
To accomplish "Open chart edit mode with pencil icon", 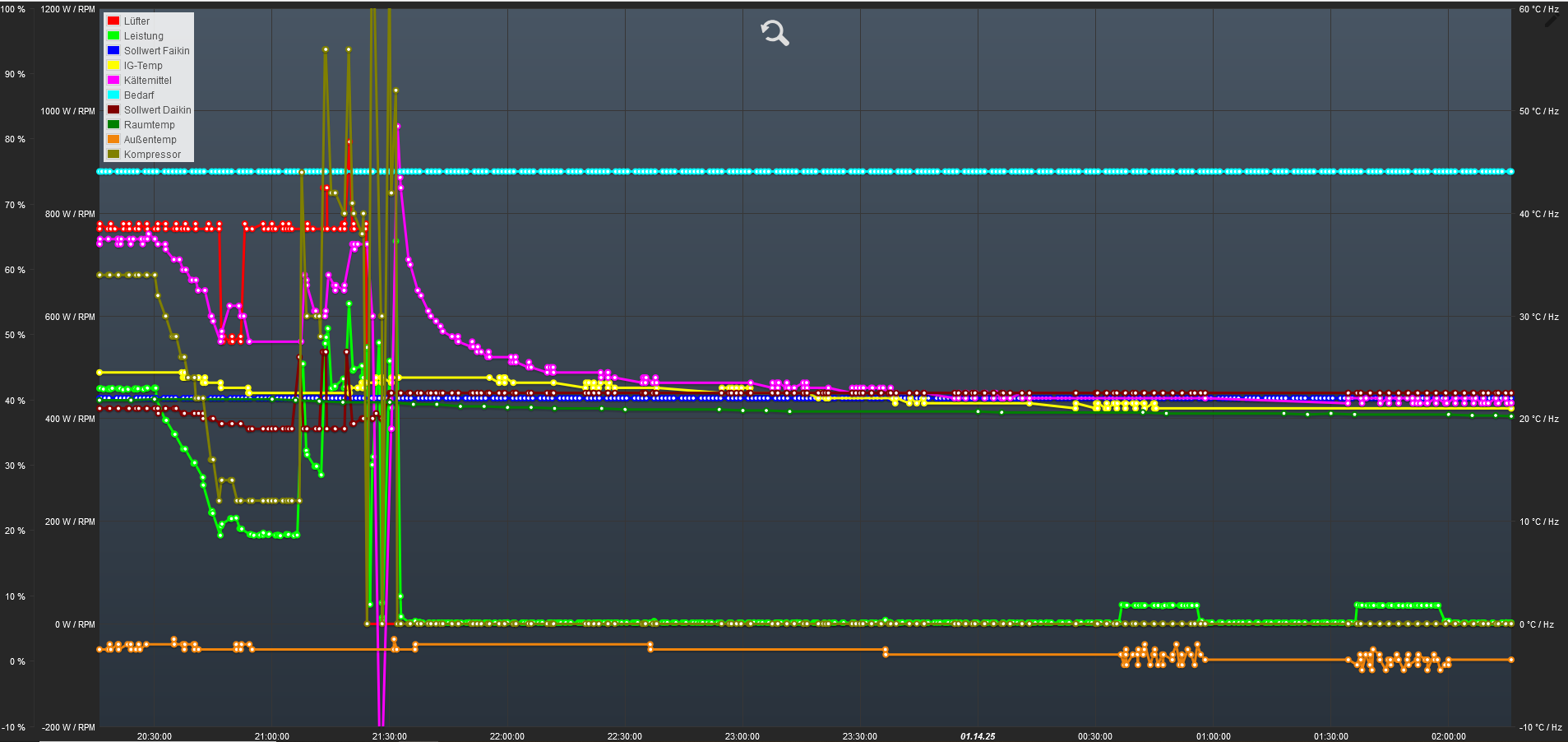I will (1551, 21).
